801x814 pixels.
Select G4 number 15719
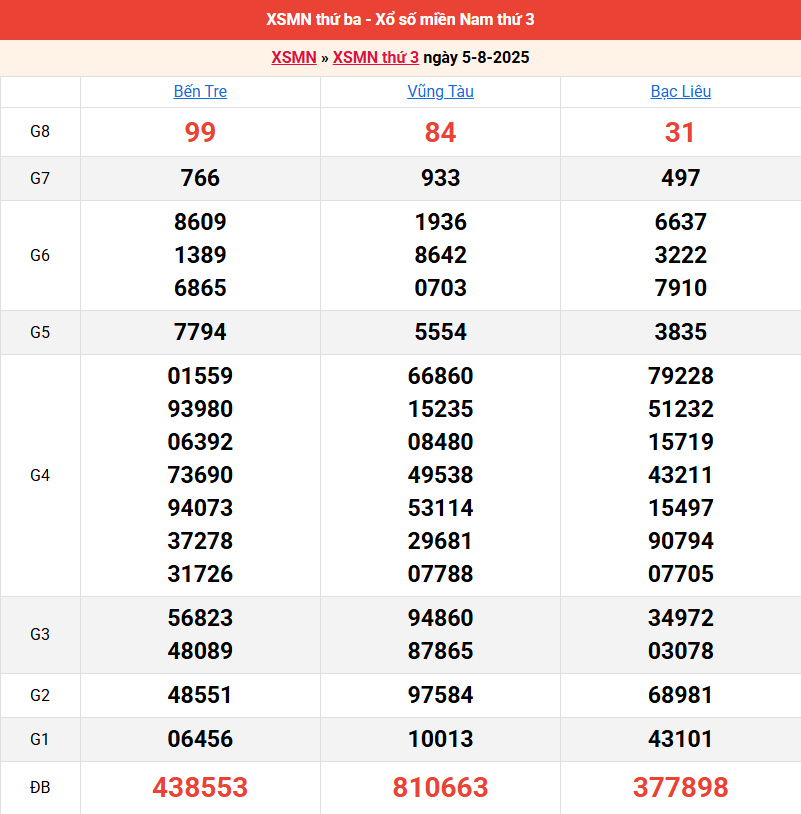(x=681, y=442)
